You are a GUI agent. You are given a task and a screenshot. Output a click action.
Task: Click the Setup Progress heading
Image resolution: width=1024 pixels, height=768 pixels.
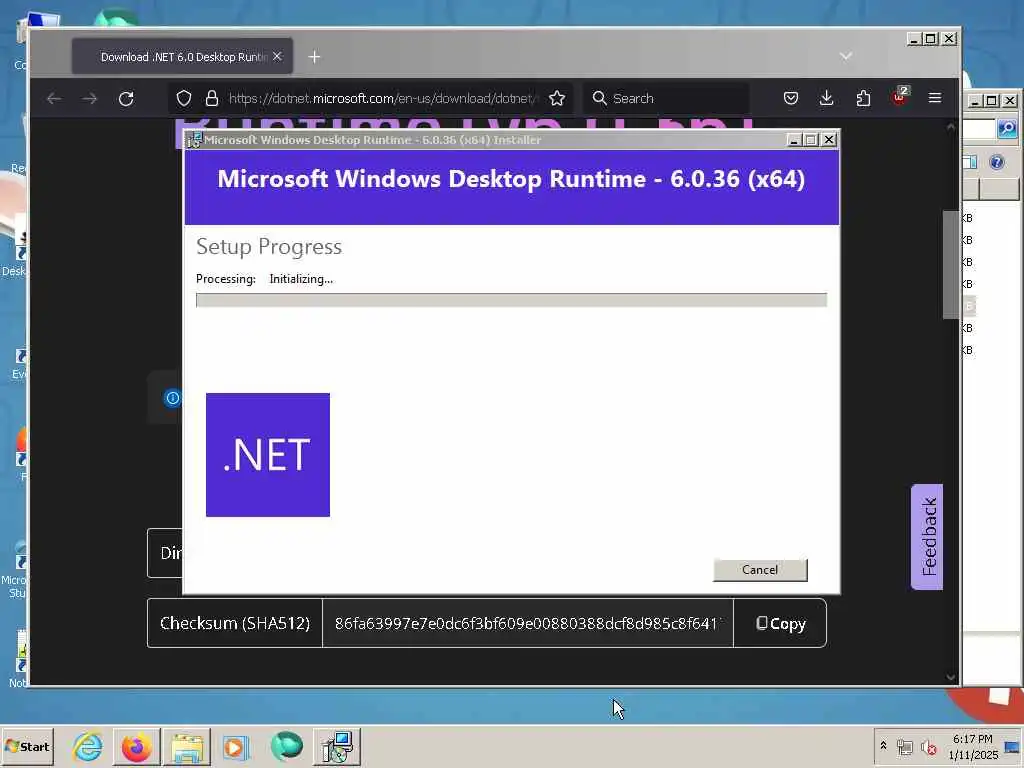(269, 247)
